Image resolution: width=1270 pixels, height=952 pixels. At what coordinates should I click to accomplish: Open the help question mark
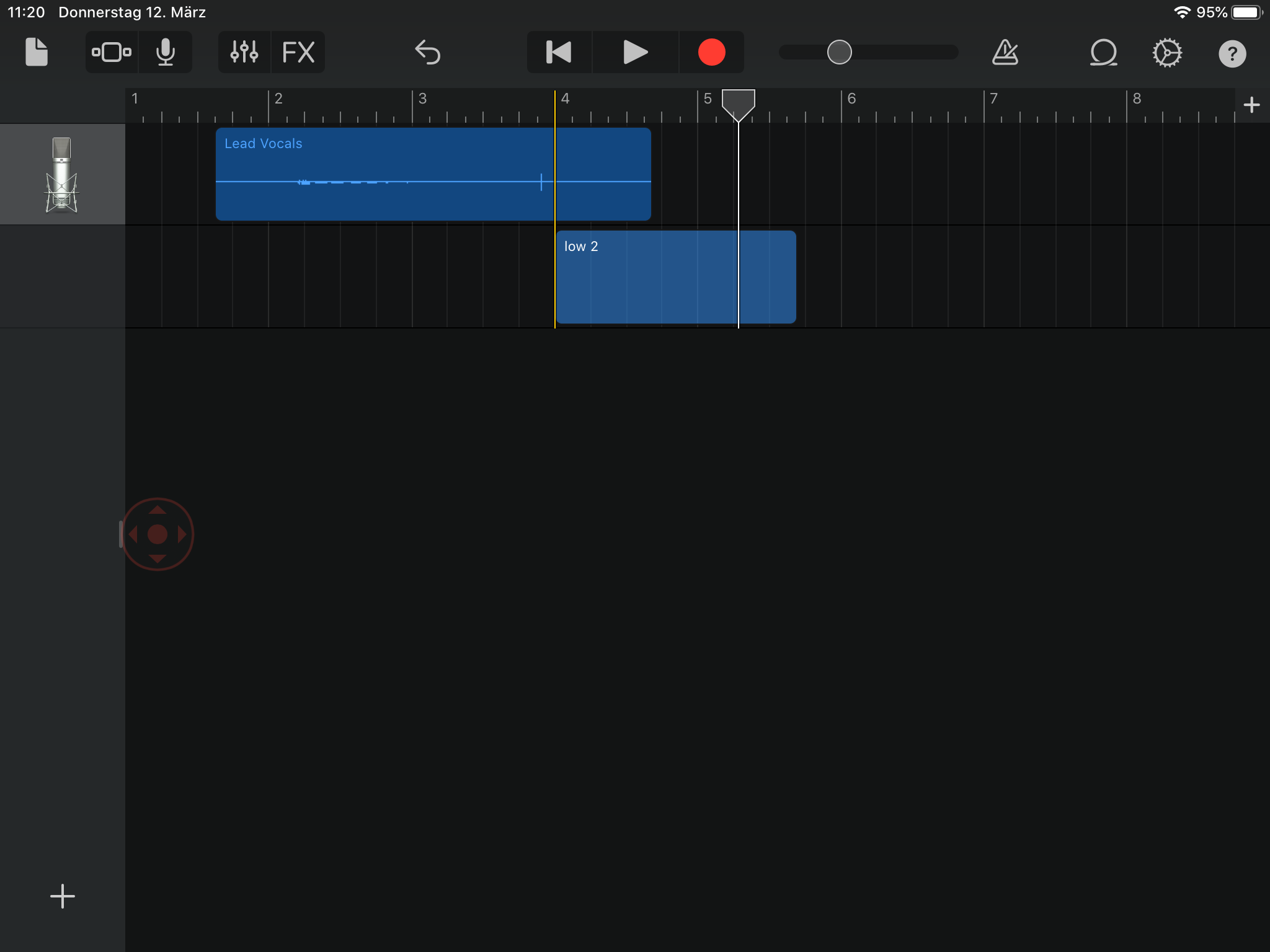tap(1232, 53)
